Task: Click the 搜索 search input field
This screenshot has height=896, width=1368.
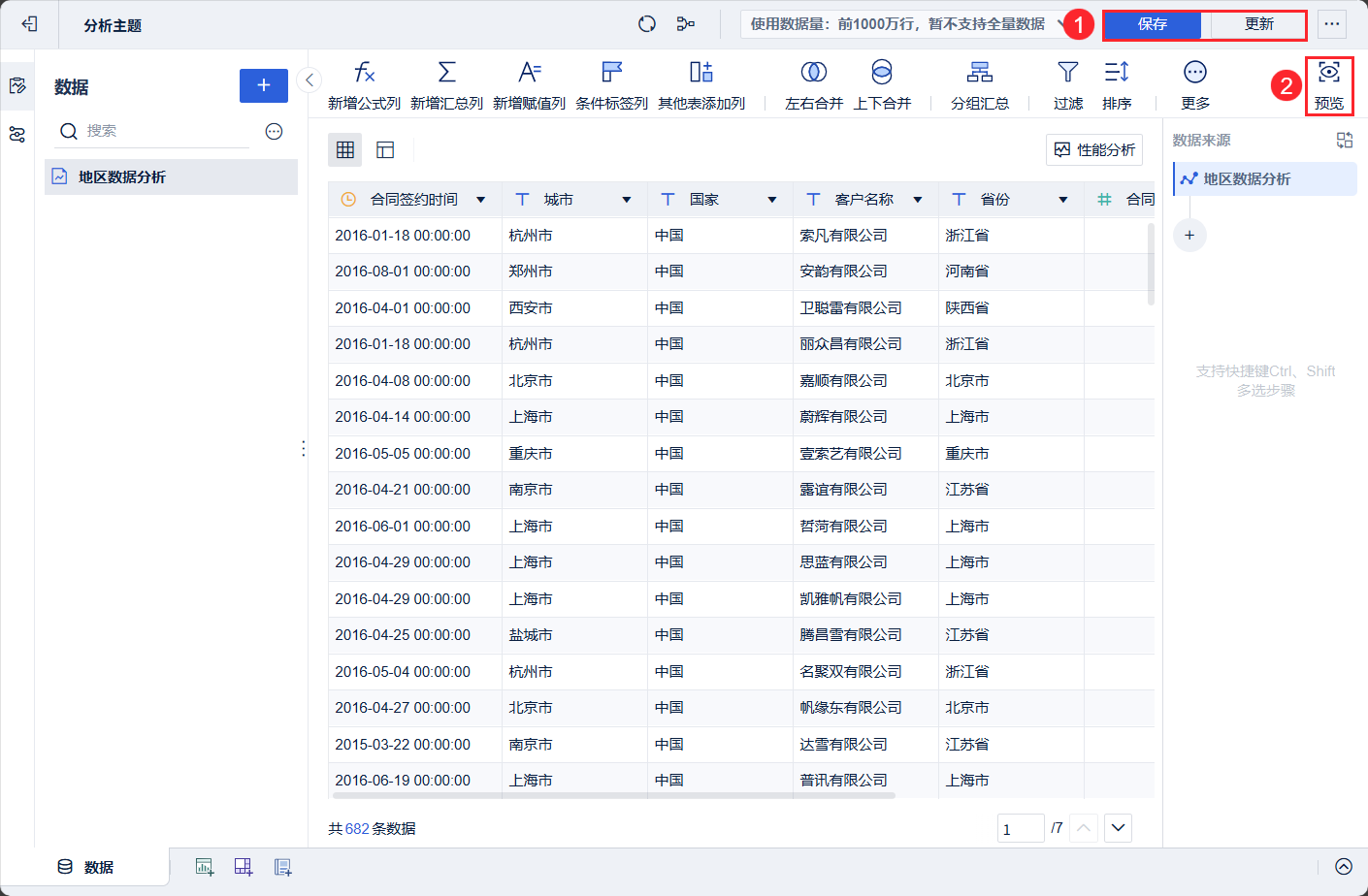Action: pyautogui.click(x=165, y=131)
